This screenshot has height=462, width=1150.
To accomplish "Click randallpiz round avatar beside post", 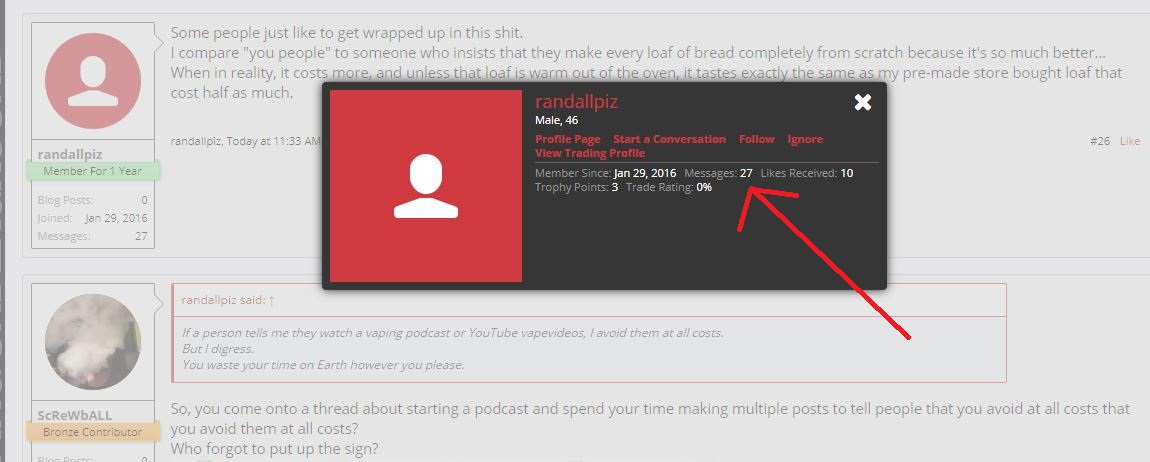I will (92, 81).
